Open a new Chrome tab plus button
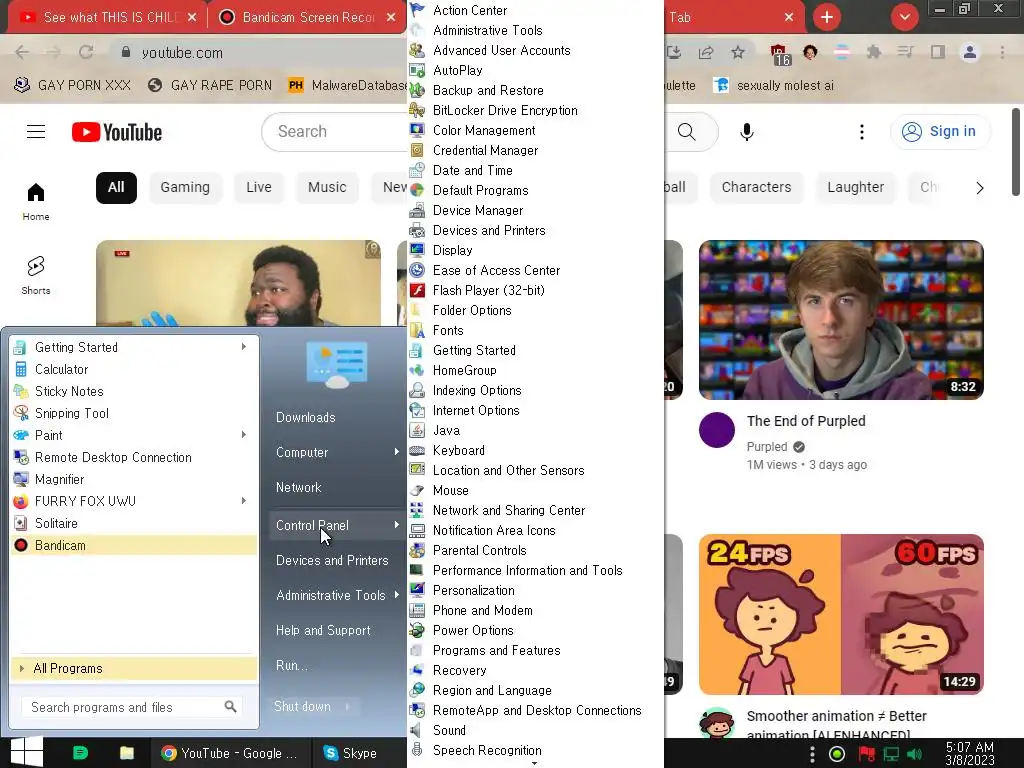Image resolution: width=1024 pixels, height=768 pixels. coord(827,17)
